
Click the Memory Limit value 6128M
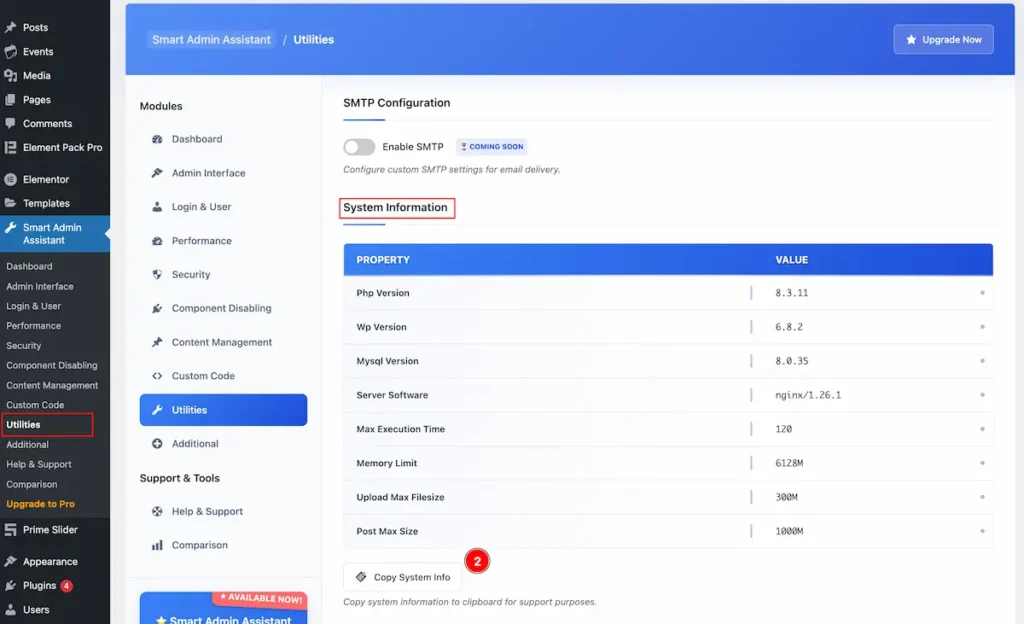click(x=789, y=463)
